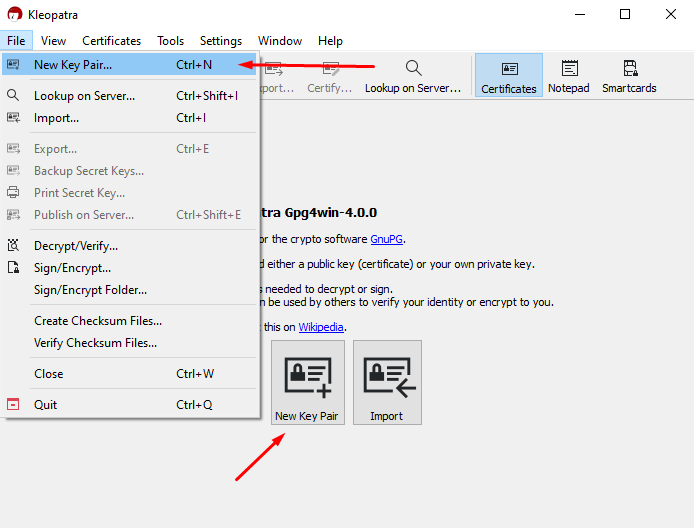Choose Sign/Encrypt... from File menu
The height and width of the screenshot is (528, 694).
point(129,268)
